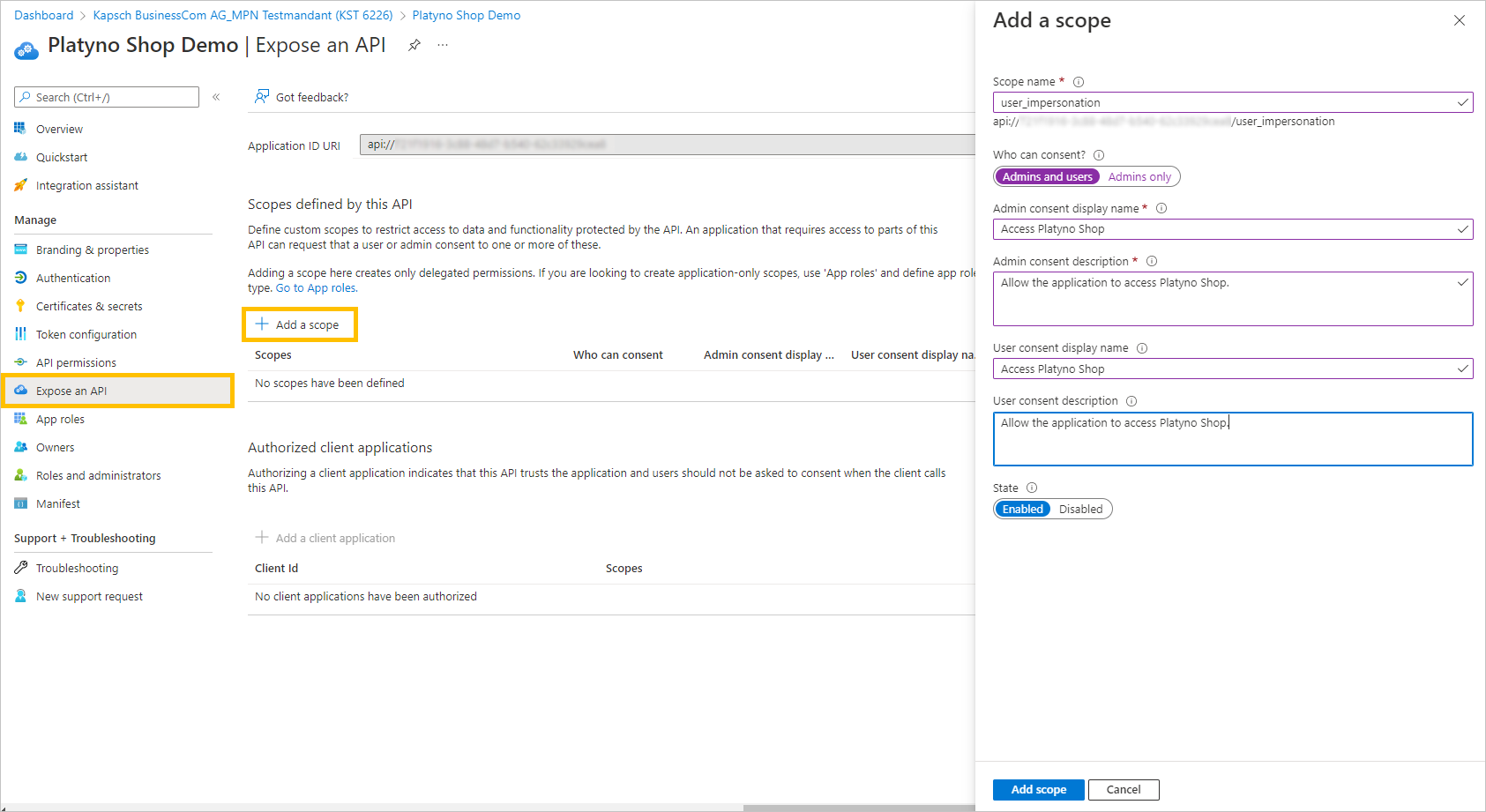Viewport: 1486px width, 812px height.
Task: Click the Add a scope command
Action: pyautogui.click(x=299, y=324)
